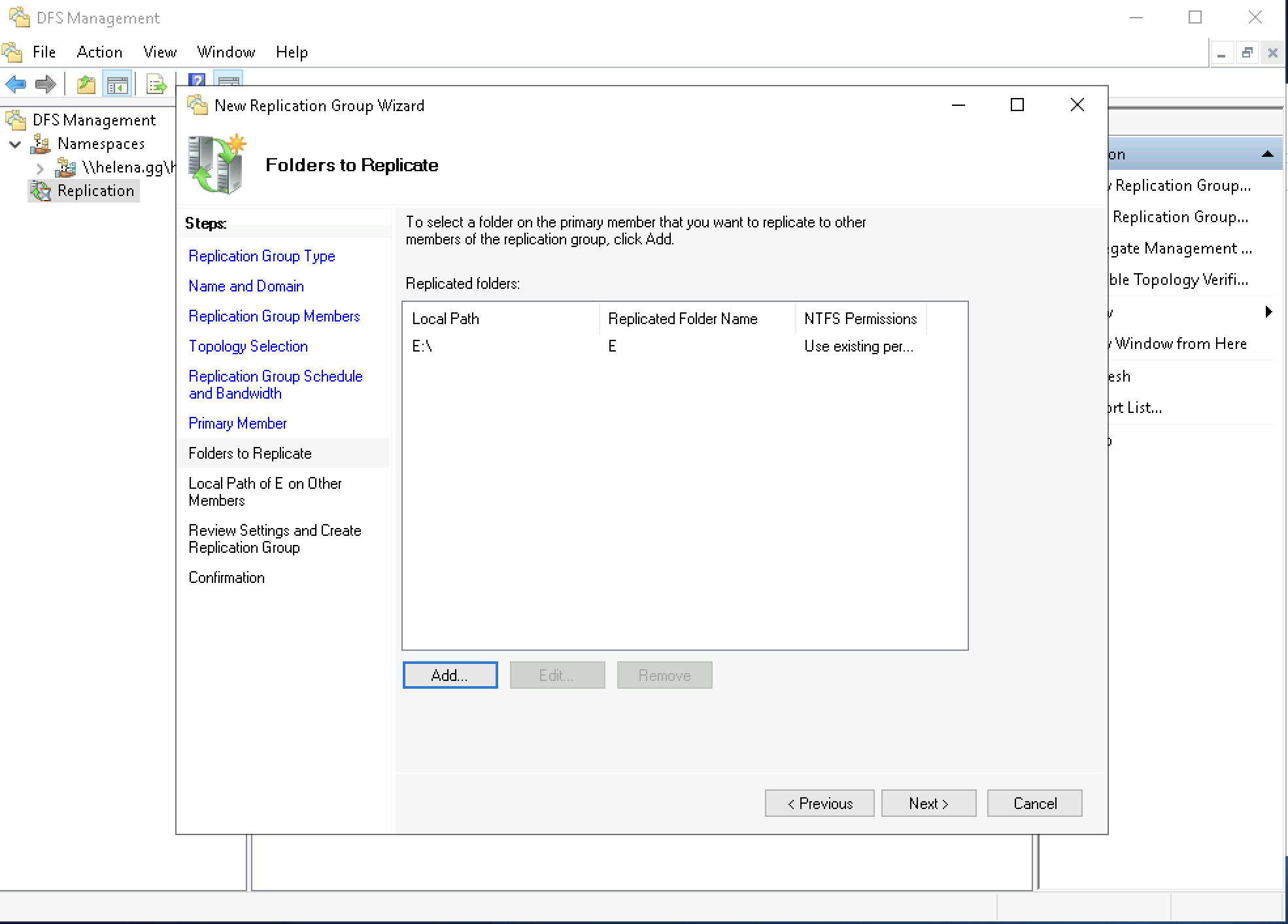Click the Add... button

coord(450,675)
